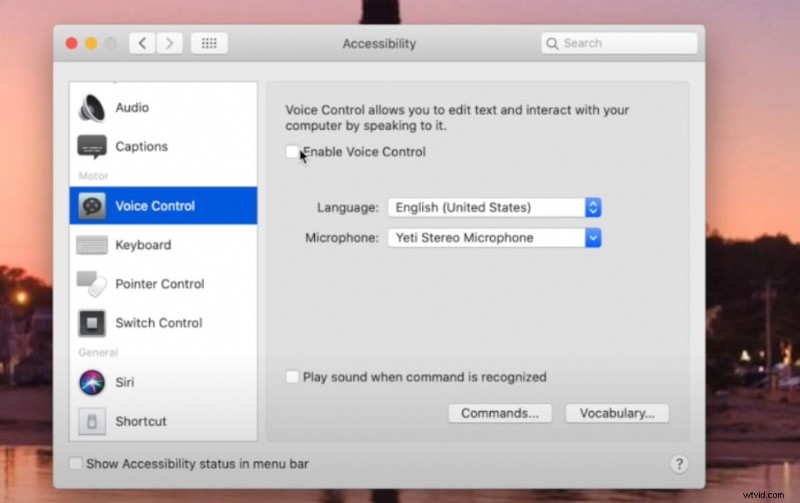This screenshot has height=503, width=800.
Task: Select Voice Control label in the sidebar
Action: tap(155, 206)
